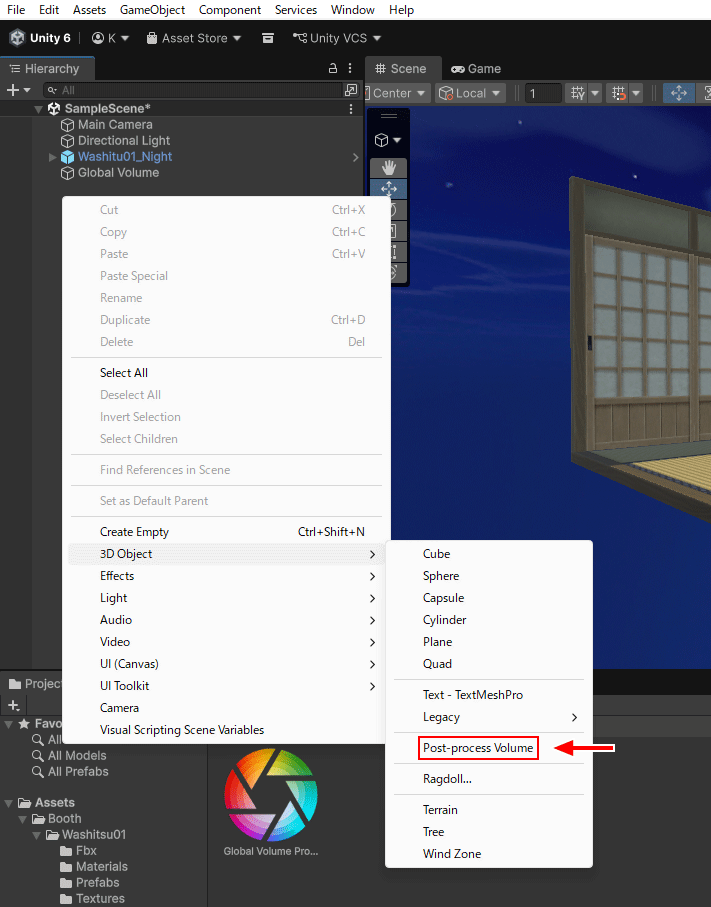Click the Package Manager store icon

[268, 38]
